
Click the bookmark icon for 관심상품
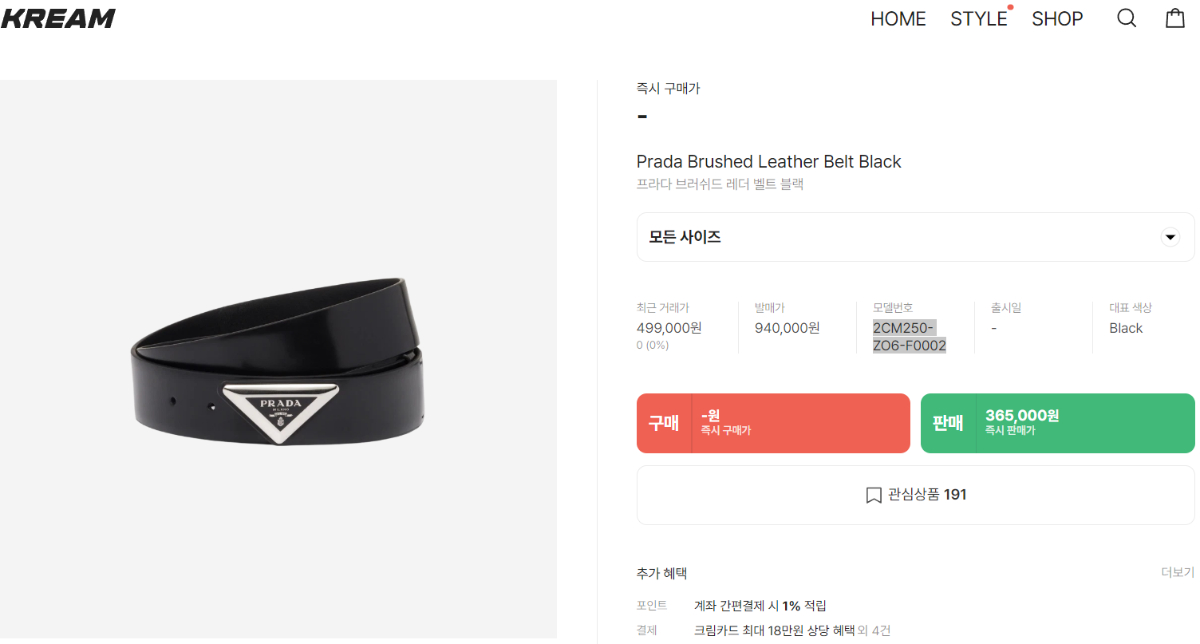pos(873,495)
